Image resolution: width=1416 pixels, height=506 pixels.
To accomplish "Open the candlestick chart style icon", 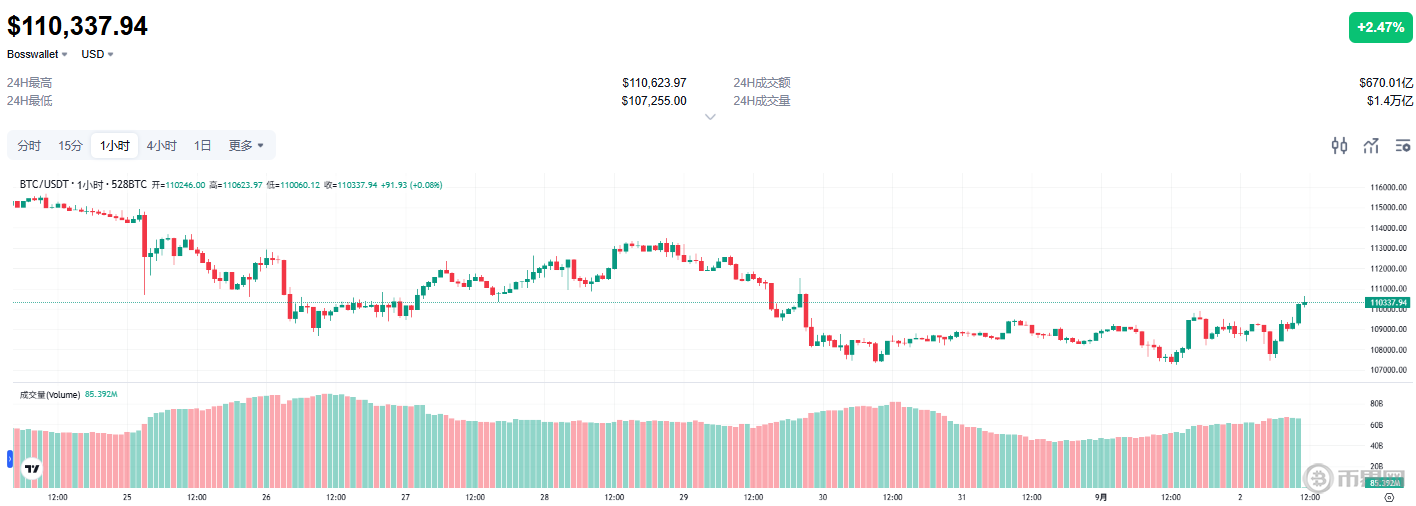I will click(1339, 146).
